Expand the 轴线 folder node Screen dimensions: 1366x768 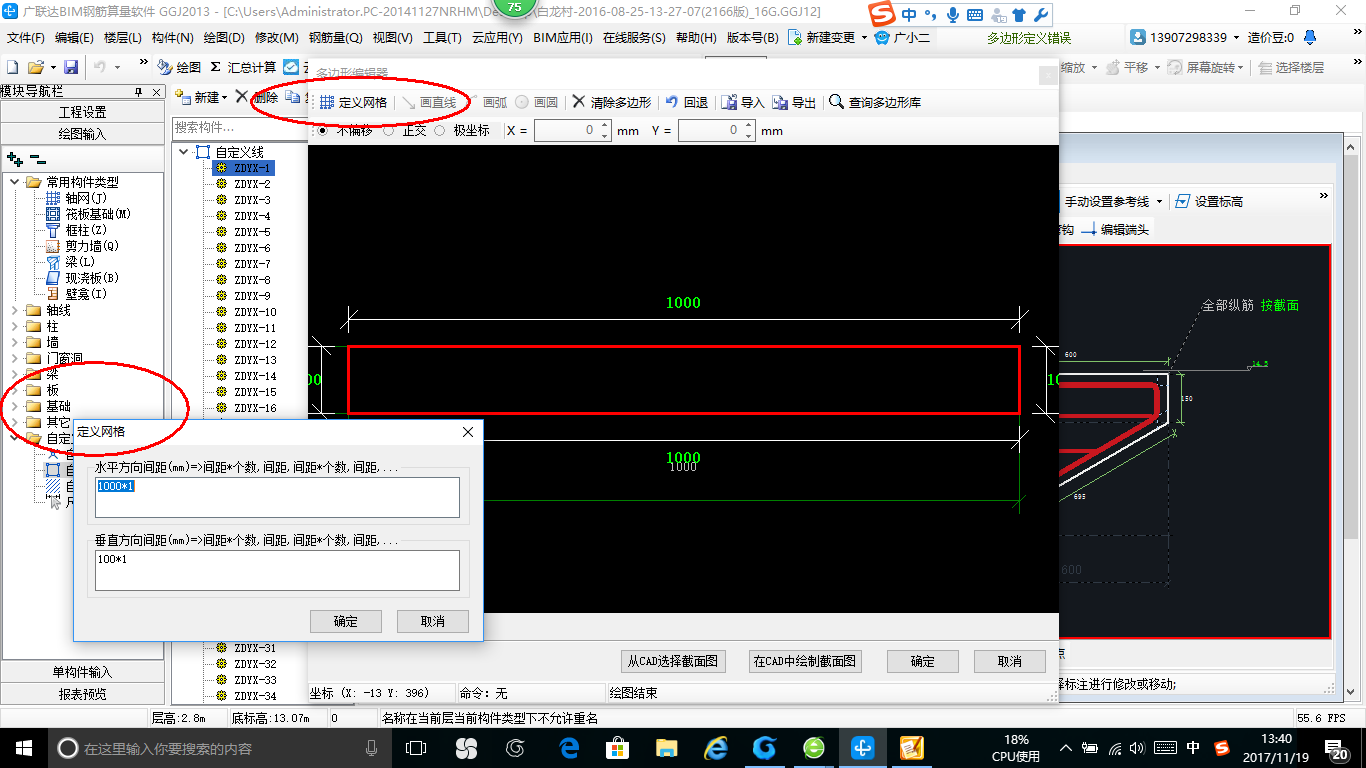[15, 310]
